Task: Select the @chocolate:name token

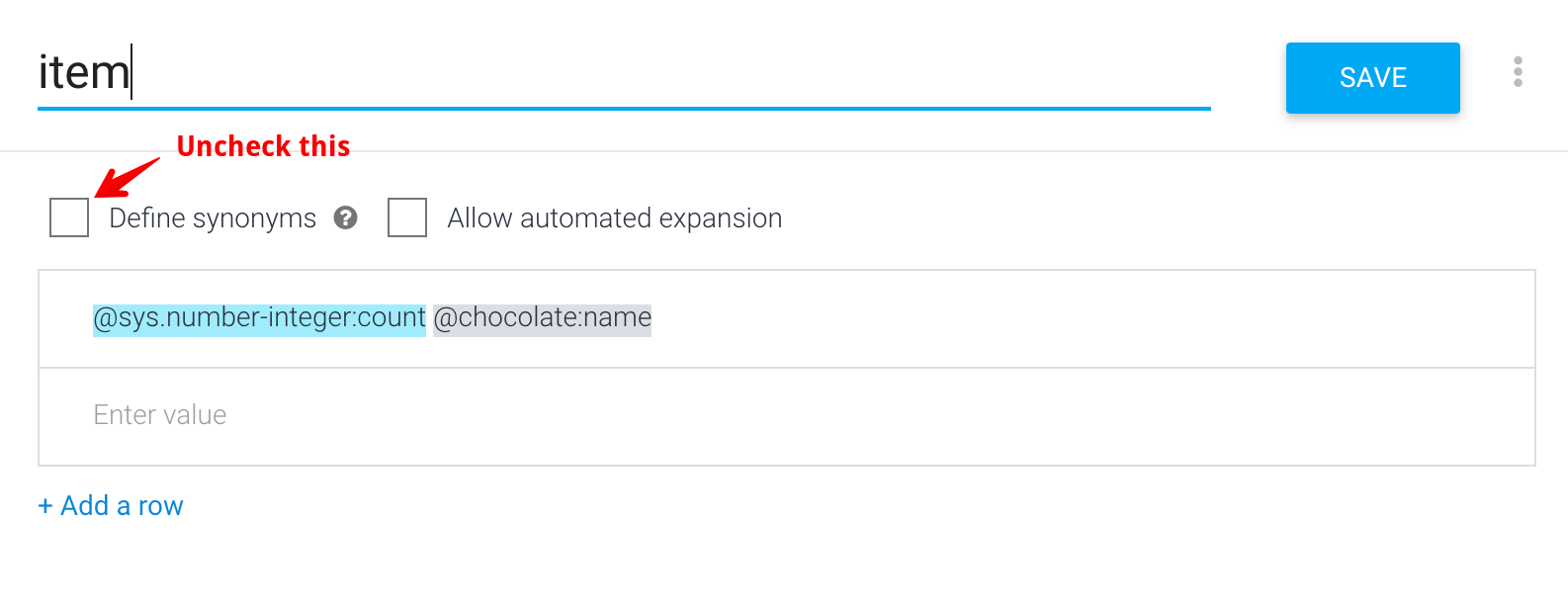Action: pos(542,318)
